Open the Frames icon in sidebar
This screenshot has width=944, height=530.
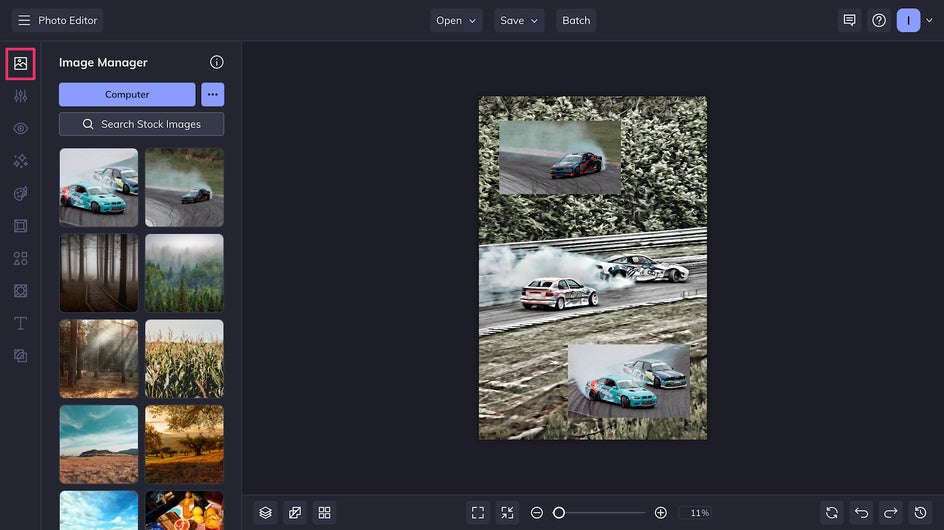point(20,226)
